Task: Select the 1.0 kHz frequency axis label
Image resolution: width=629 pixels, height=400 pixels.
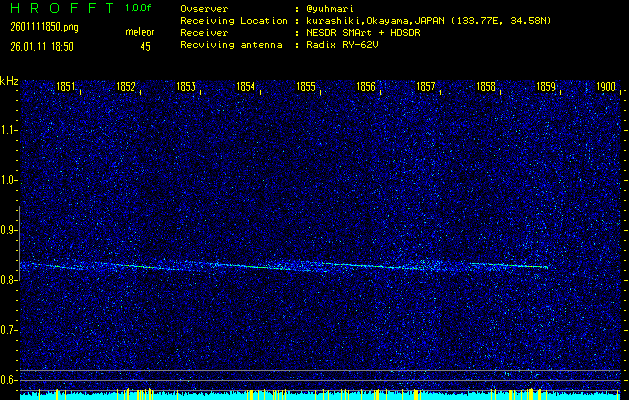Action: coord(9,180)
